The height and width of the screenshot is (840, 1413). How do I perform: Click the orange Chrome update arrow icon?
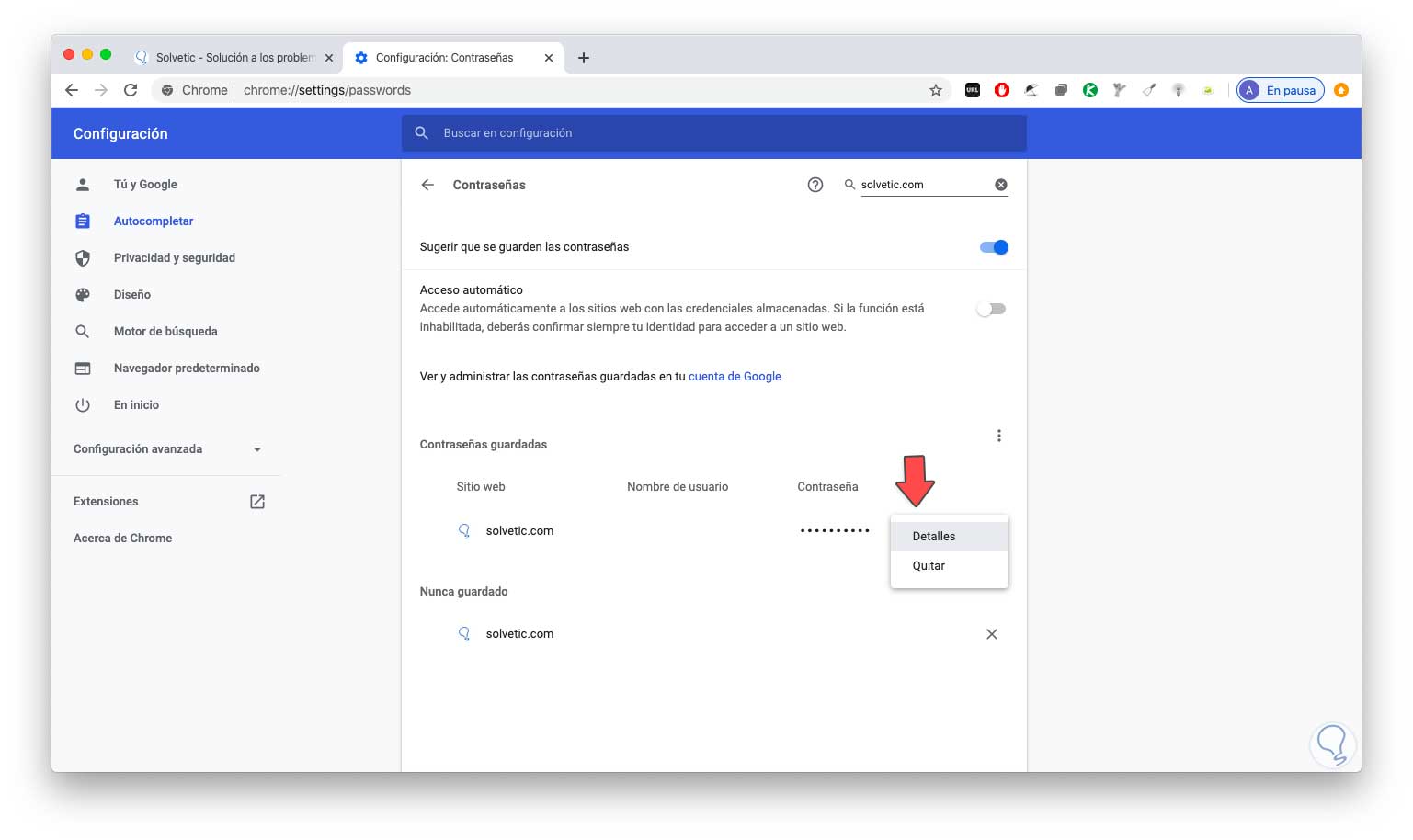click(1341, 90)
